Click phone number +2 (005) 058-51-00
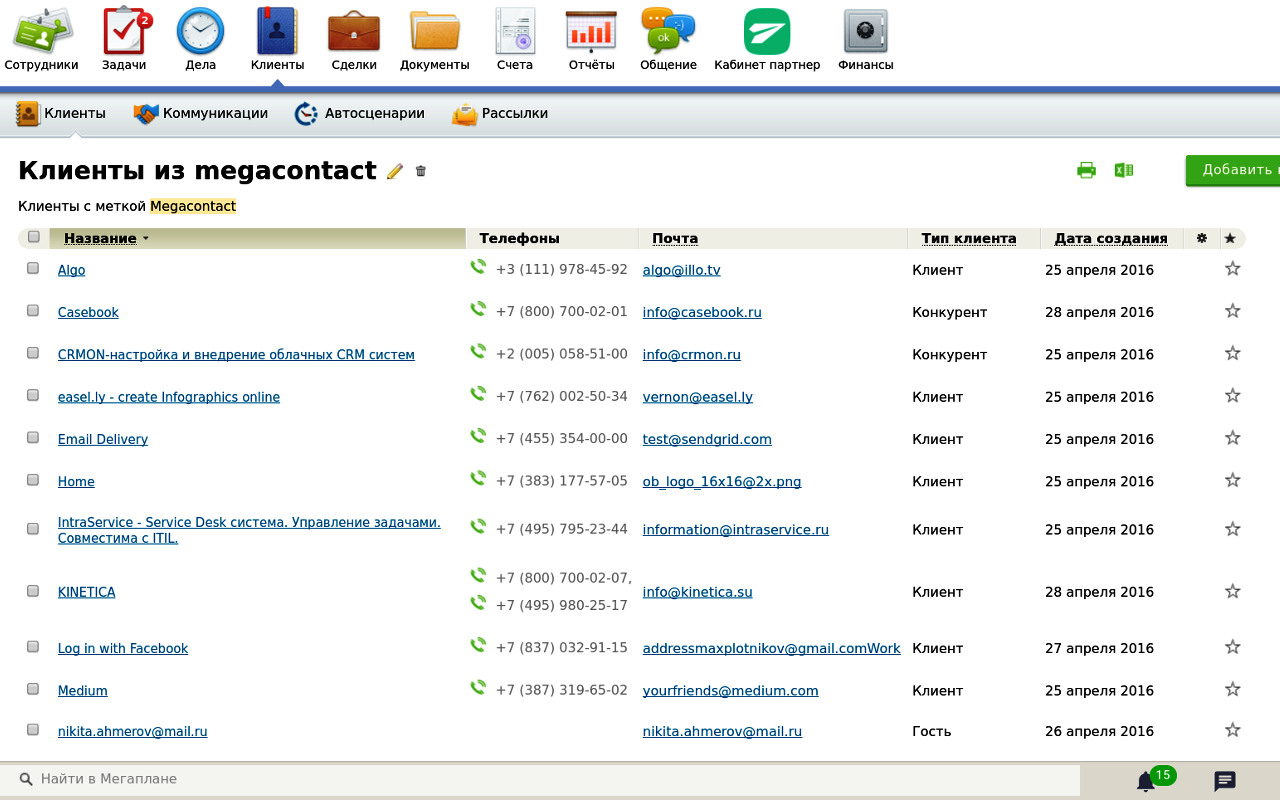 pos(562,355)
